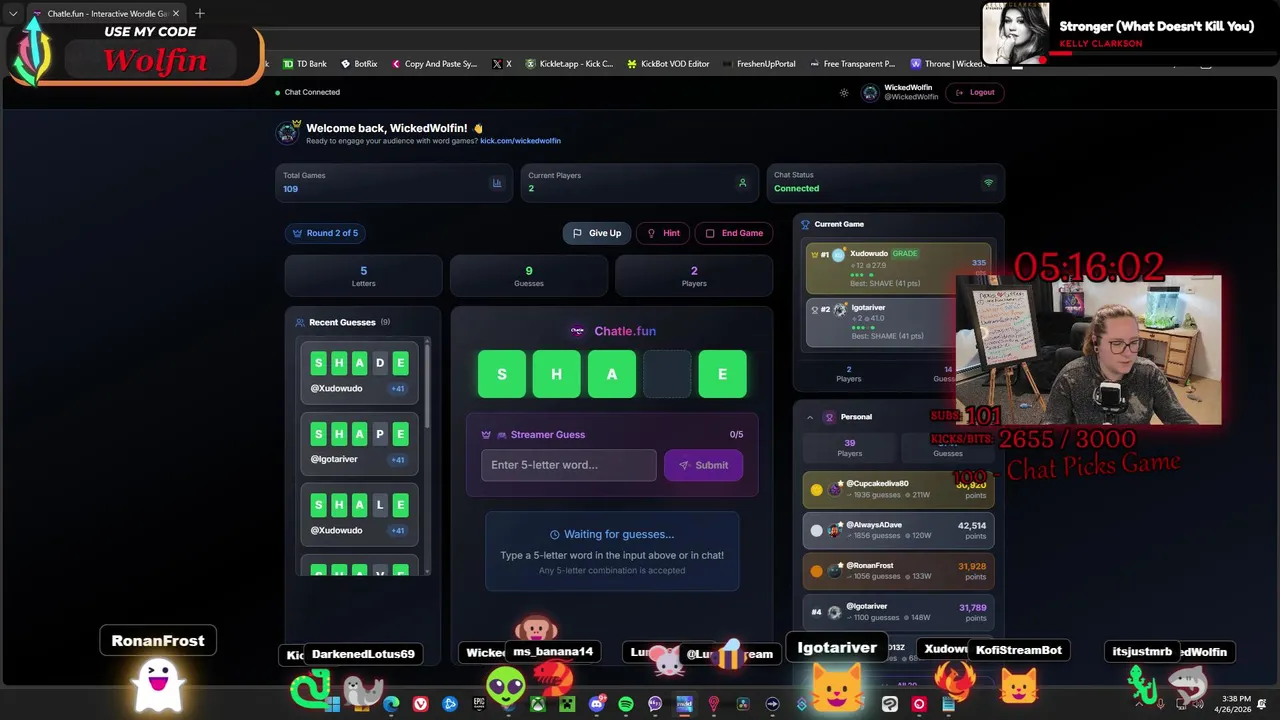Log out with the Logout button
The image size is (1280, 720).
click(974, 92)
